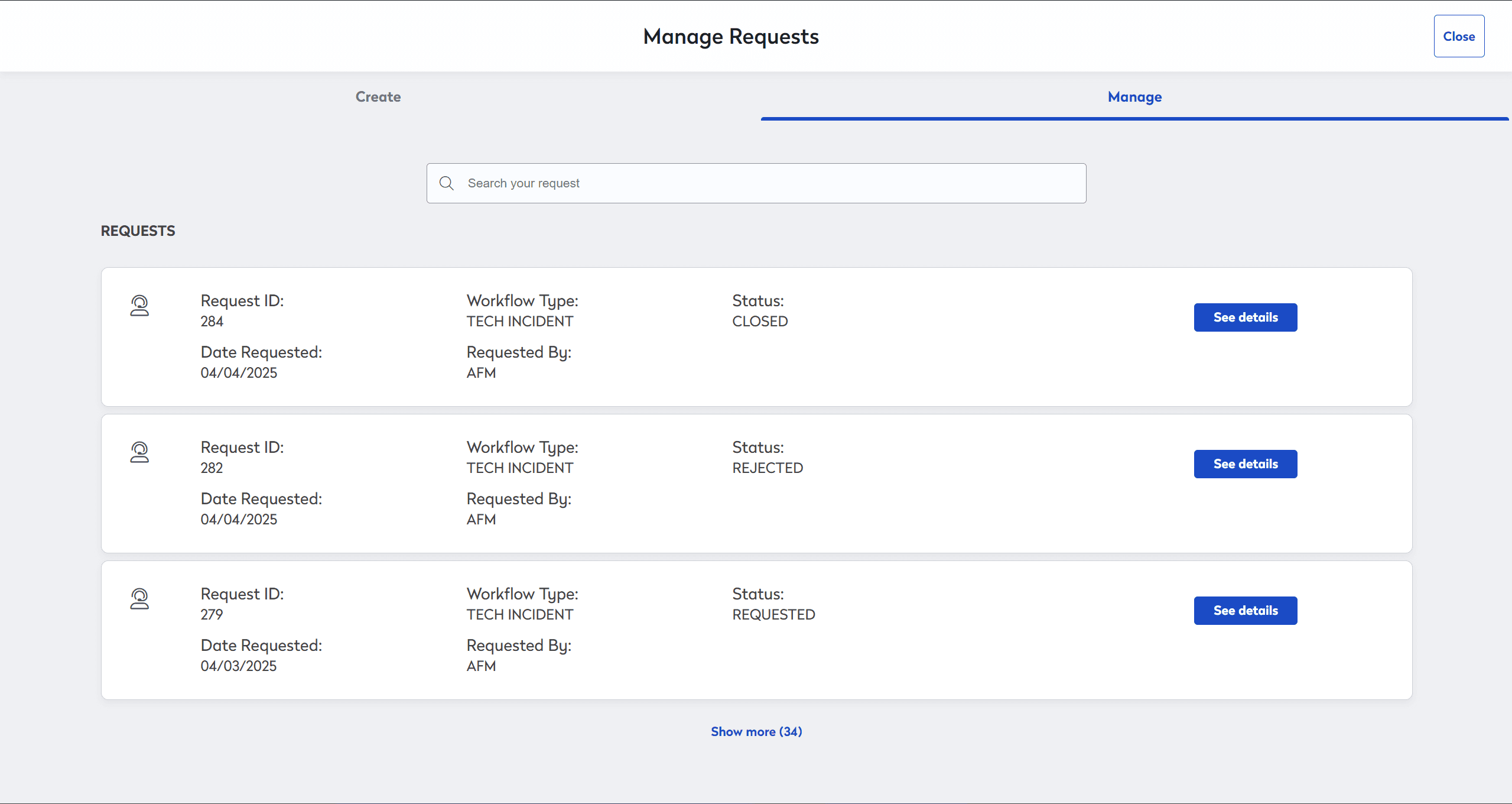
Task: See details for request 284
Action: click(1246, 317)
